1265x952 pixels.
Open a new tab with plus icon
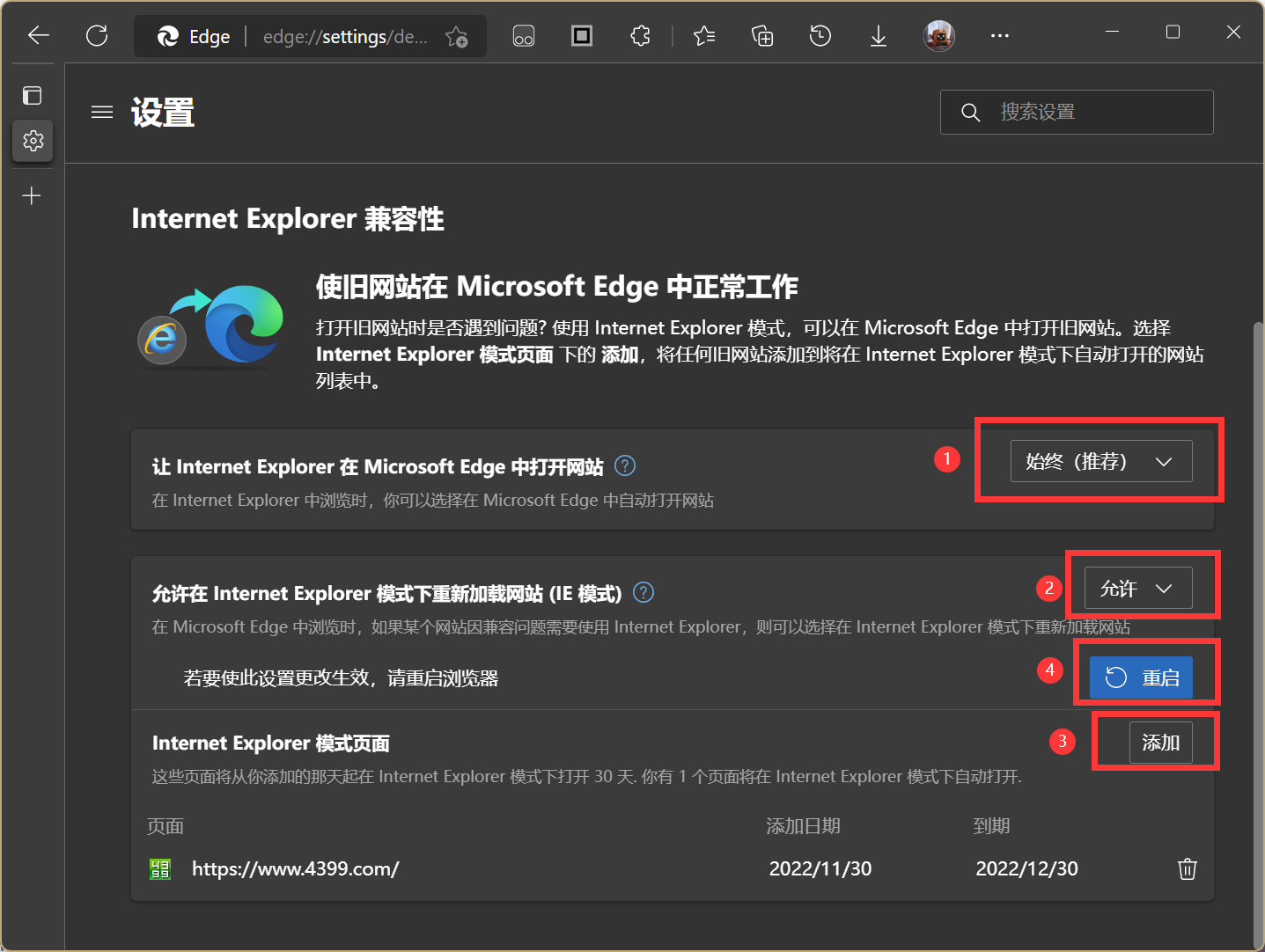32,195
